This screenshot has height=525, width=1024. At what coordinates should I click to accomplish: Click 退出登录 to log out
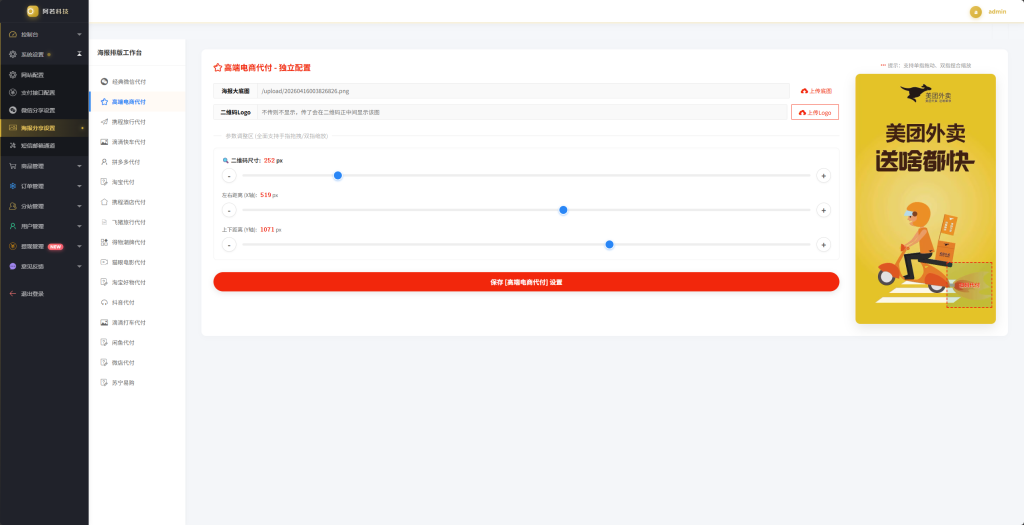44,294
